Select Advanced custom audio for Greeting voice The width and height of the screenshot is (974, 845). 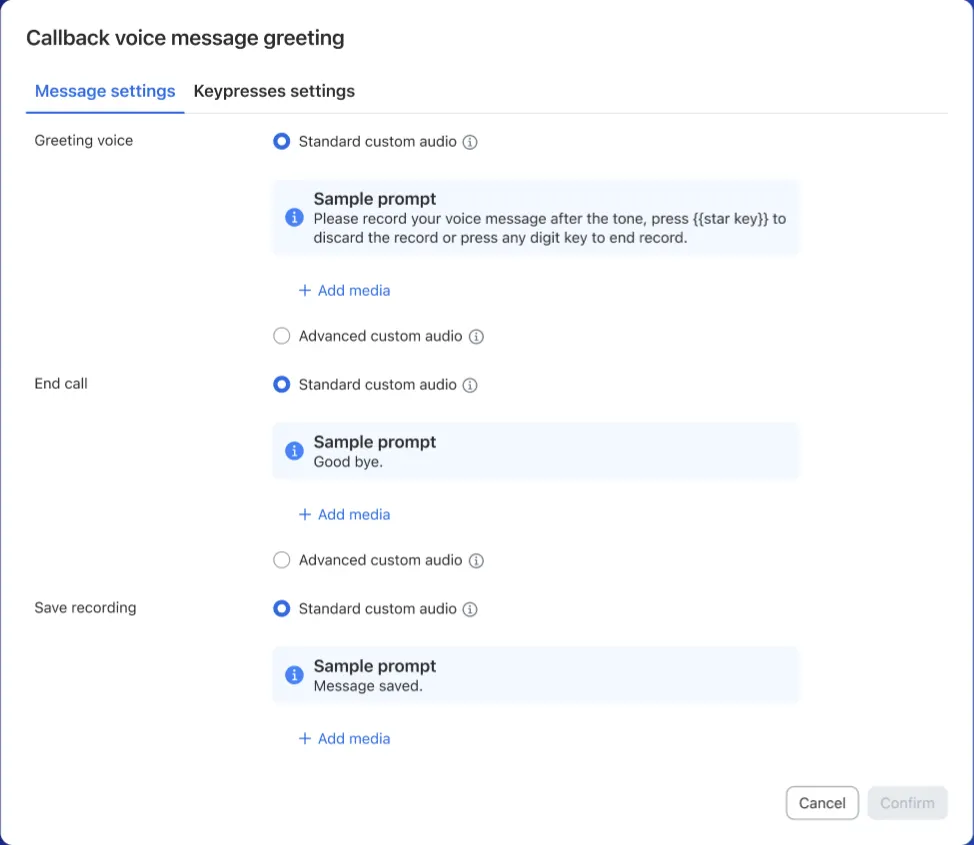(x=281, y=336)
